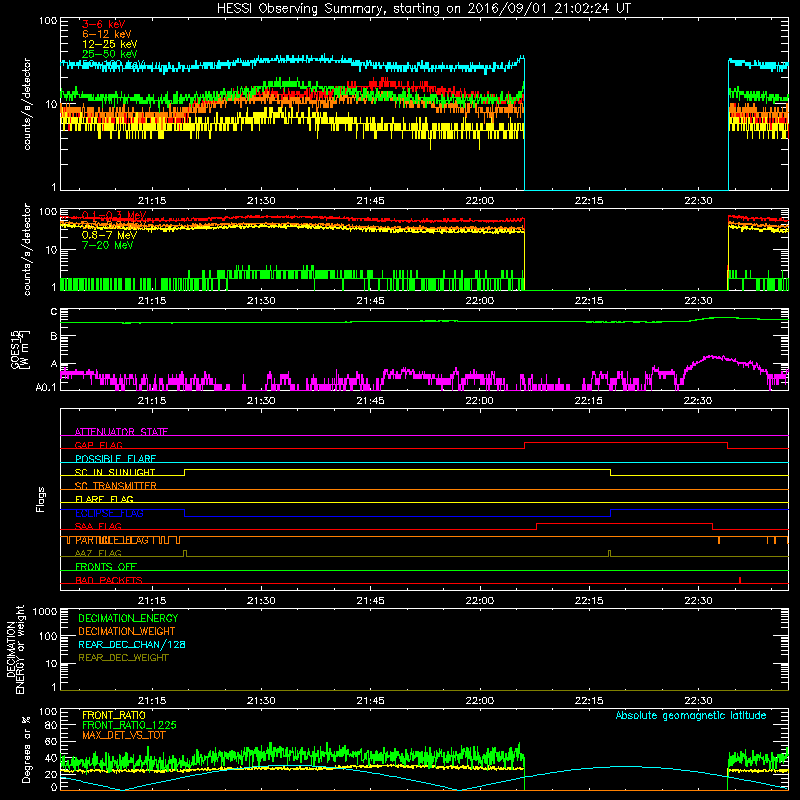
Task: Select the 25-50 keV legend label
Action: (110, 54)
